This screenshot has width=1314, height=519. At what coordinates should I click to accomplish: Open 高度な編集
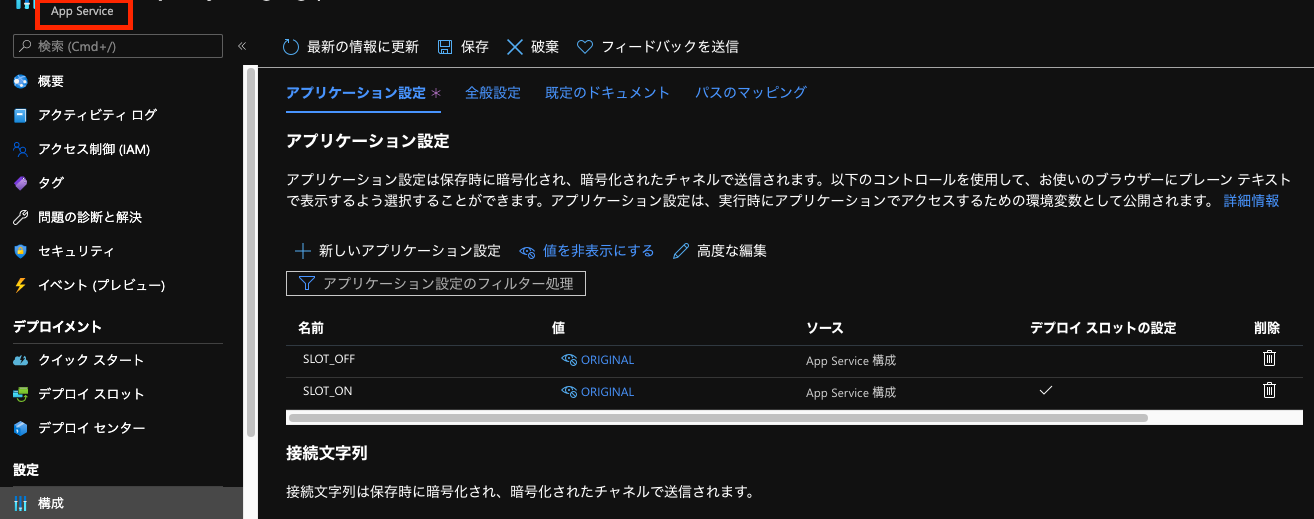pos(720,251)
